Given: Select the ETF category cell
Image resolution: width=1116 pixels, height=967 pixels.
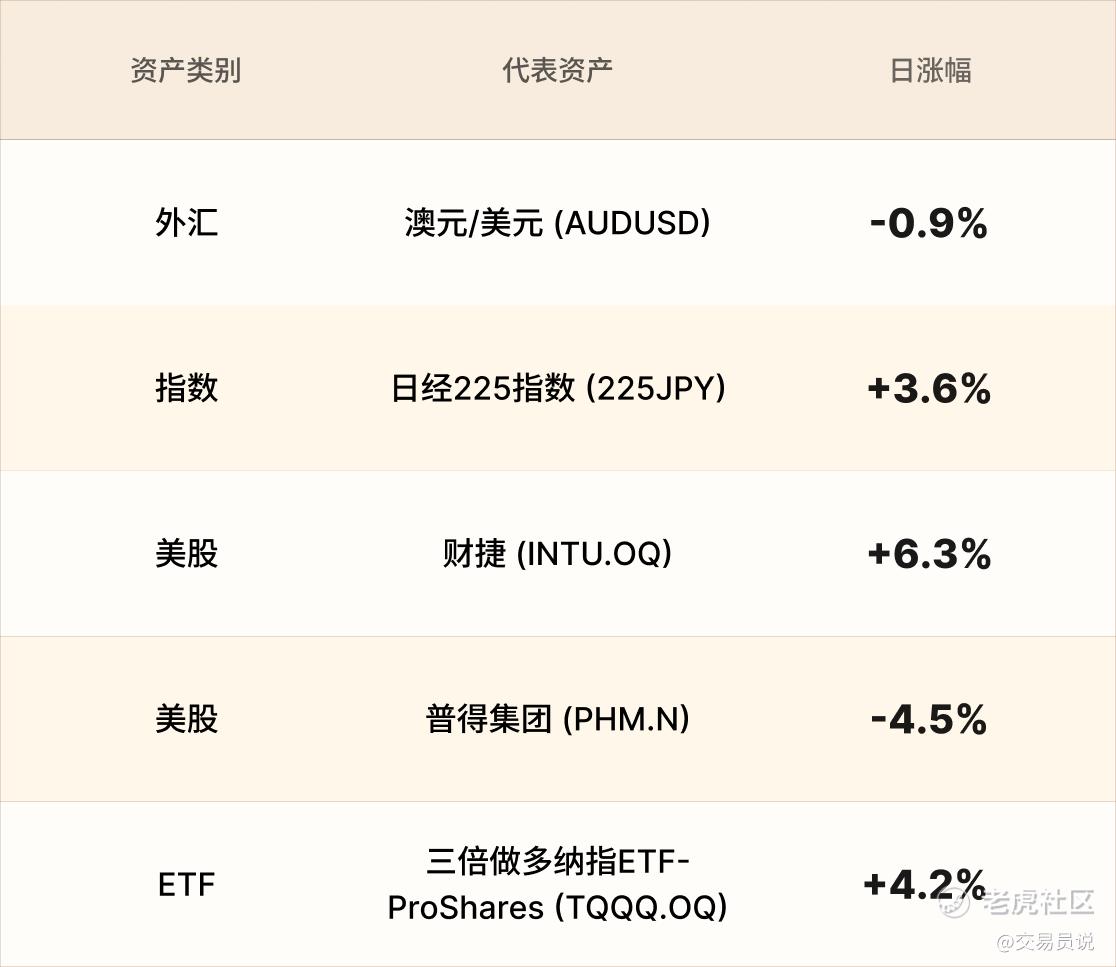Looking at the screenshot, I should [x=186, y=884].
